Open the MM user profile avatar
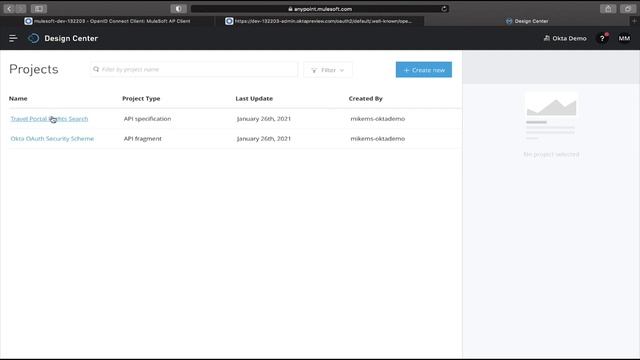640x360 pixels. 624,38
